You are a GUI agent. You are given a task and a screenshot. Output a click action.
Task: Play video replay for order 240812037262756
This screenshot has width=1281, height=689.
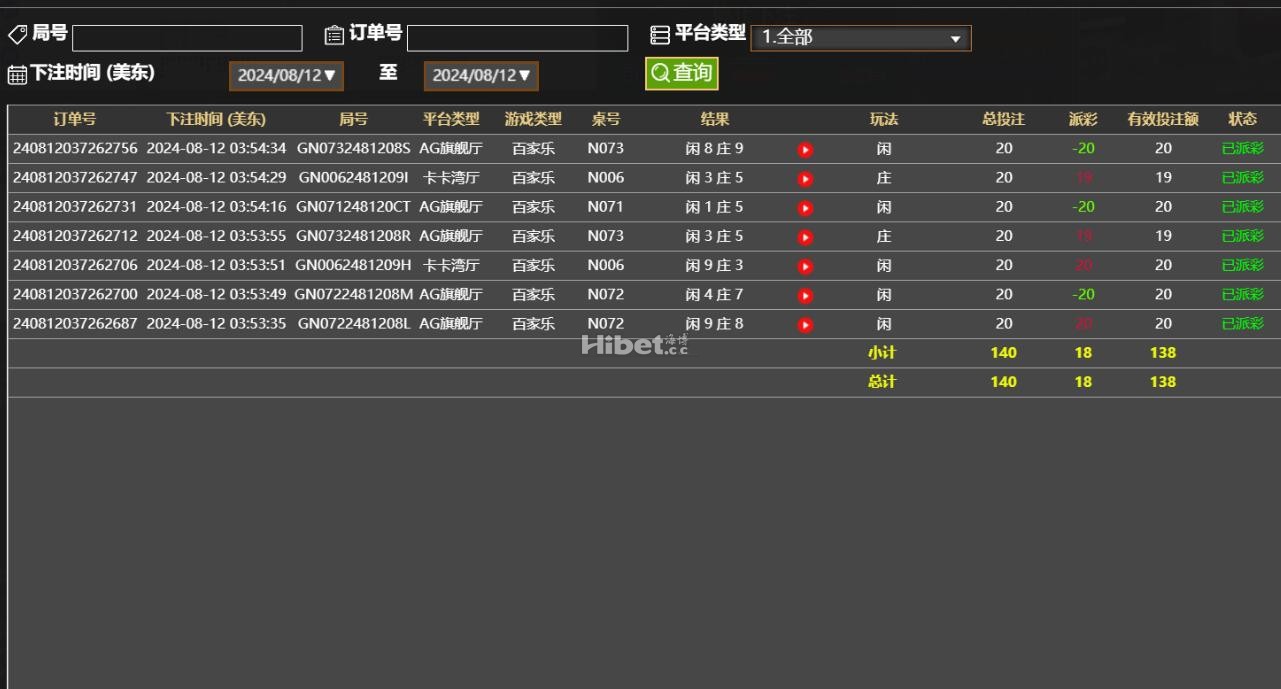click(x=805, y=150)
